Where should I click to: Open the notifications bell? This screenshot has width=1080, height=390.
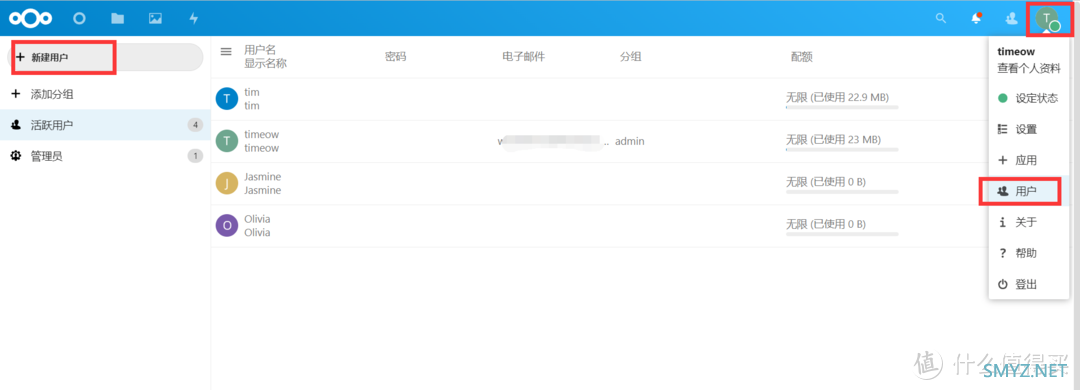[977, 19]
